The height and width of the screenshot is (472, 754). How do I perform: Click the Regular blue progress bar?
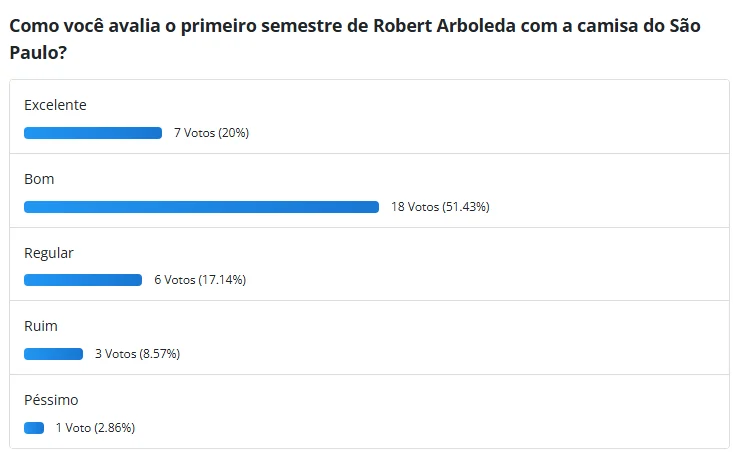point(83,280)
